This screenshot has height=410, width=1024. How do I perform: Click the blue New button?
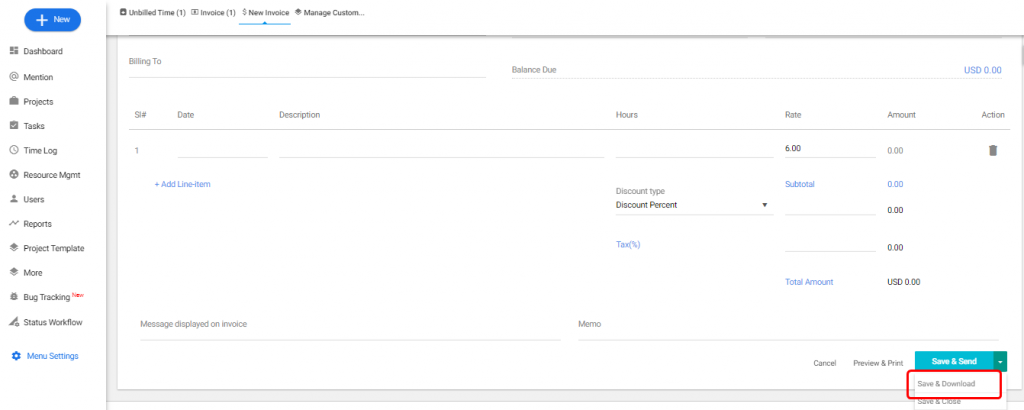52,20
